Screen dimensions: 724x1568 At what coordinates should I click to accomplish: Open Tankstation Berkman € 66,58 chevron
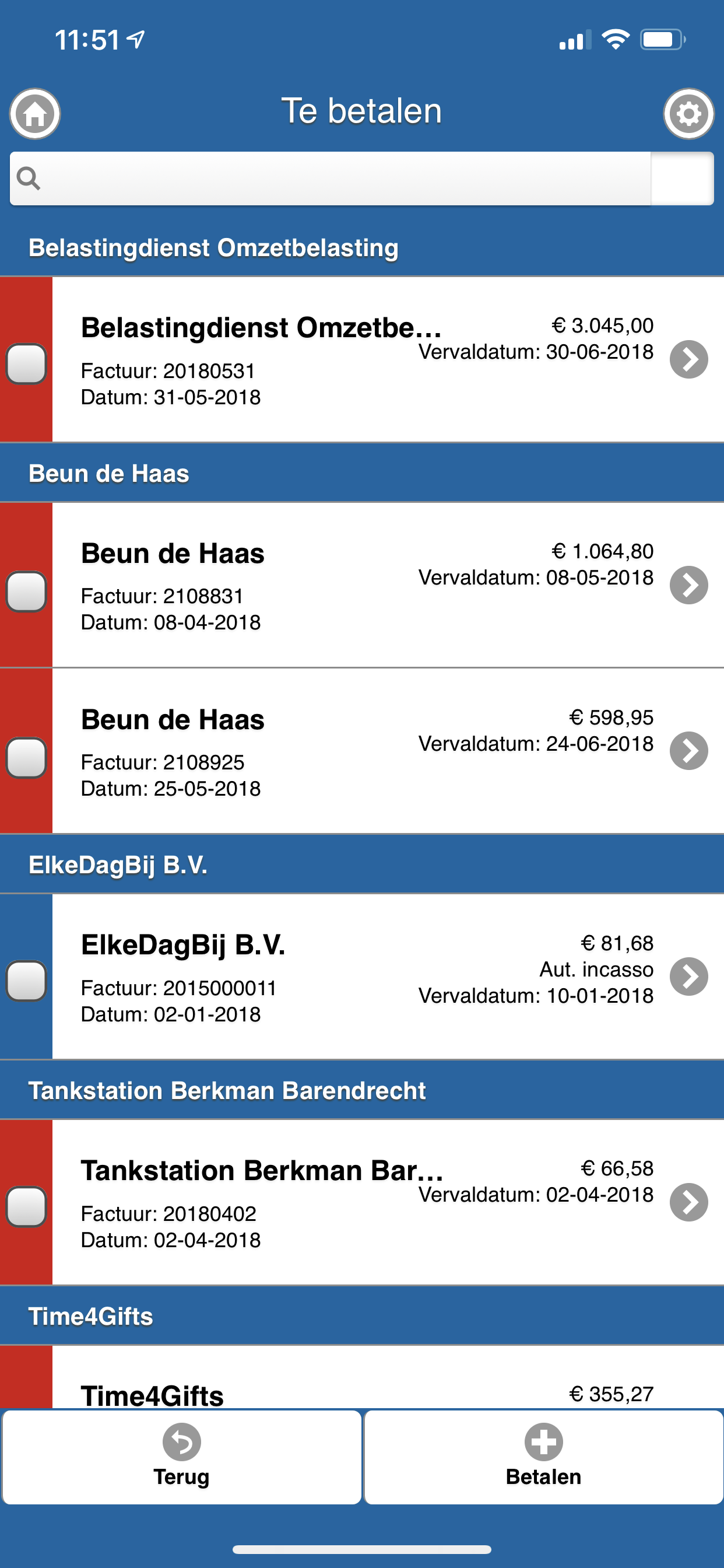tap(688, 1202)
